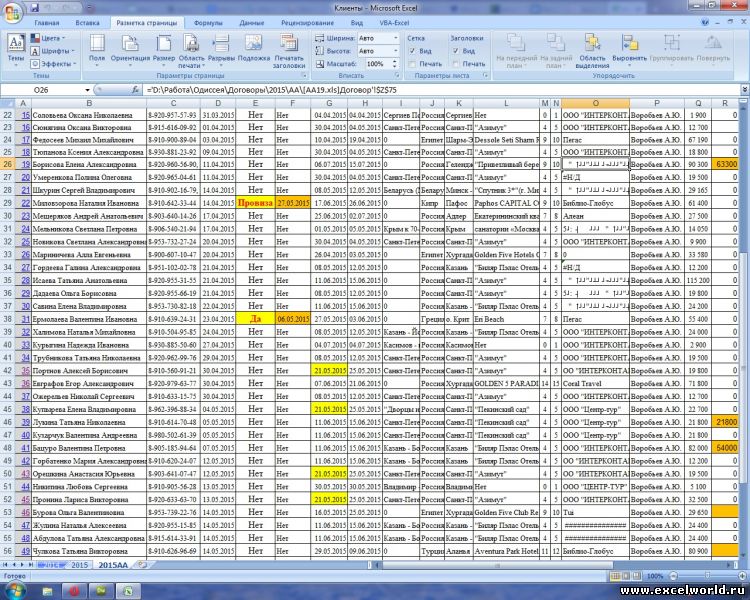Click Insert Worksheet tab icon

(x=142, y=565)
